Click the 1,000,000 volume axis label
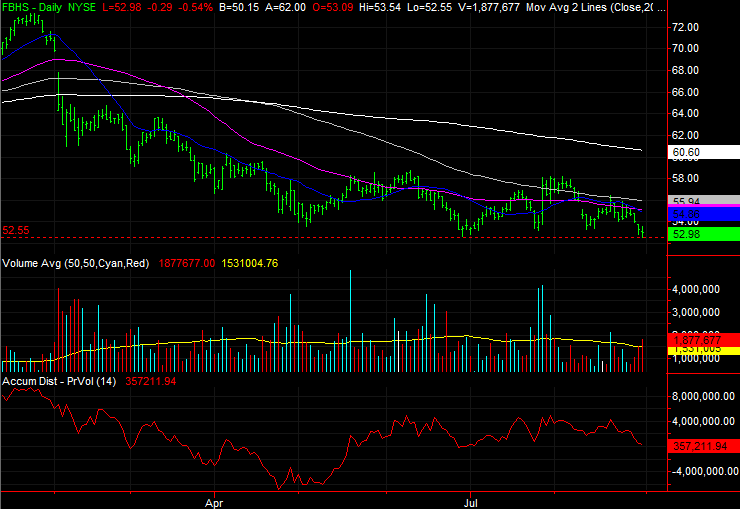This screenshot has width=740, height=509. 696,359
